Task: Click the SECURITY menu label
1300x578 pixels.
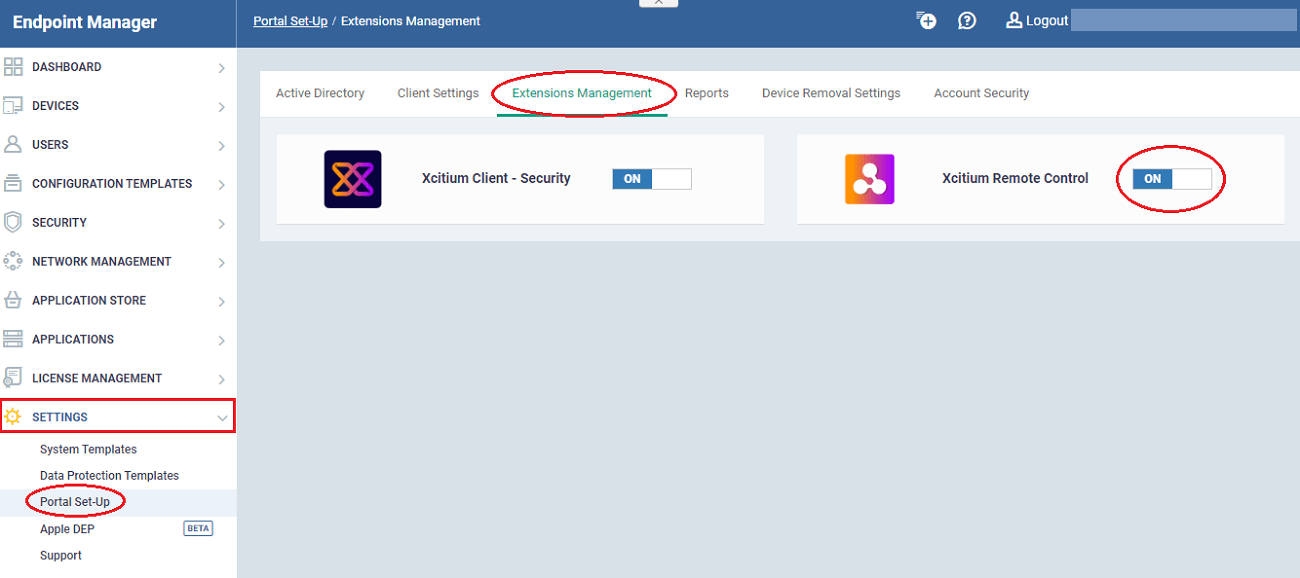Action: (x=59, y=223)
